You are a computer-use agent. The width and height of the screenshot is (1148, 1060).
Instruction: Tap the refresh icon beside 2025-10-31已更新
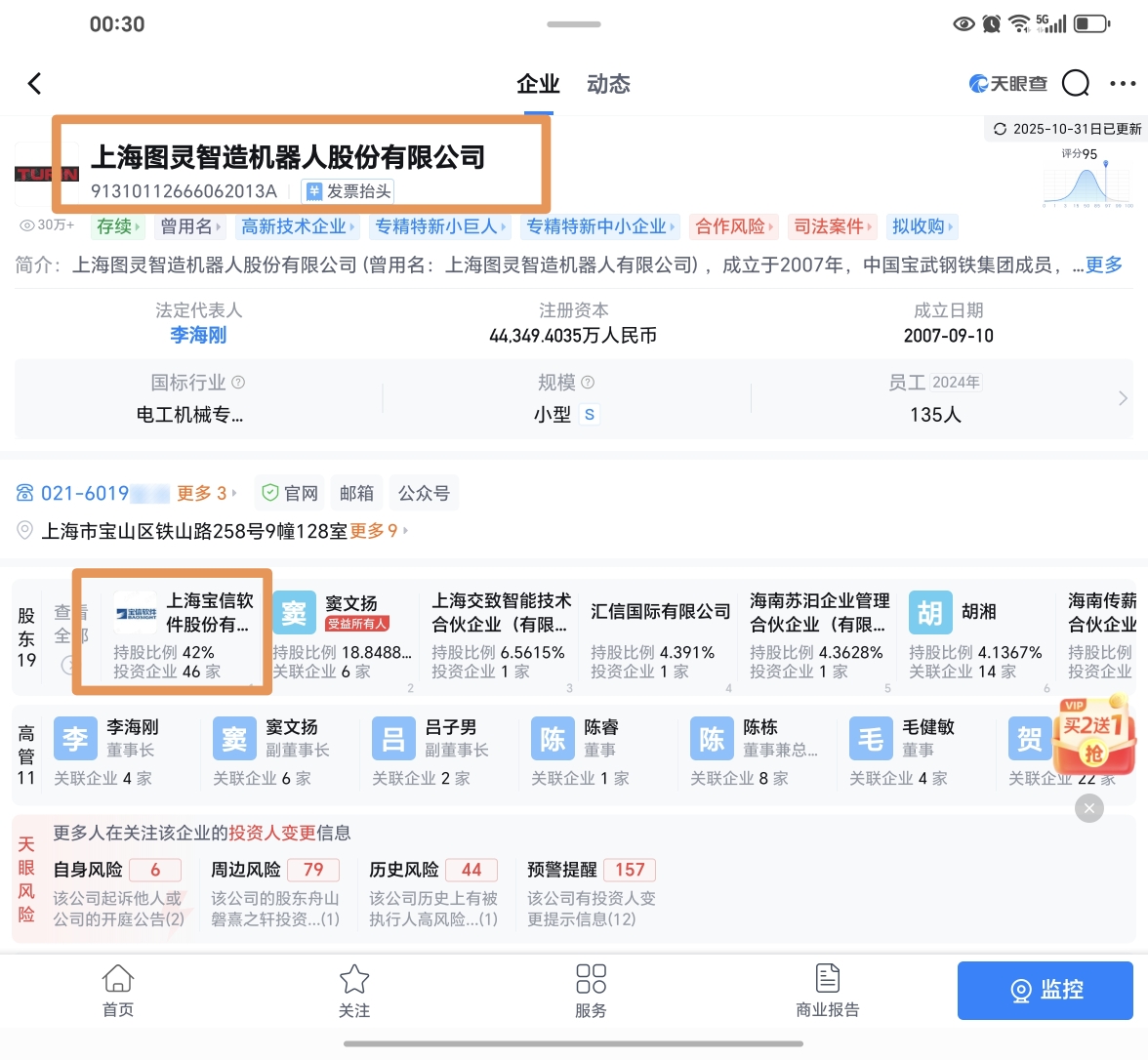[1000, 129]
